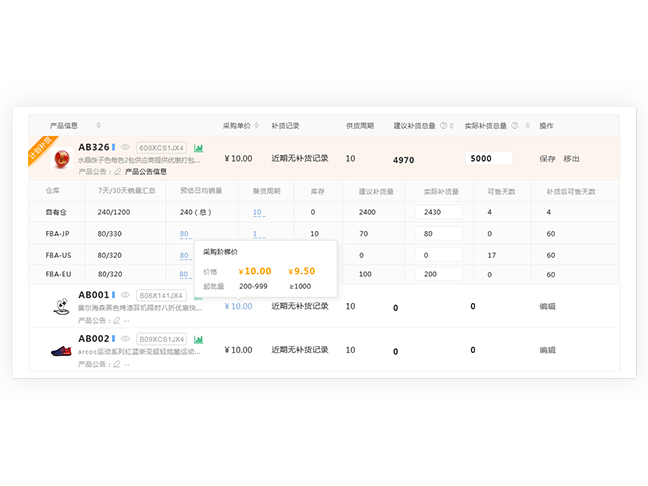Click the AB002 shoe product thumbnail

point(60,350)
